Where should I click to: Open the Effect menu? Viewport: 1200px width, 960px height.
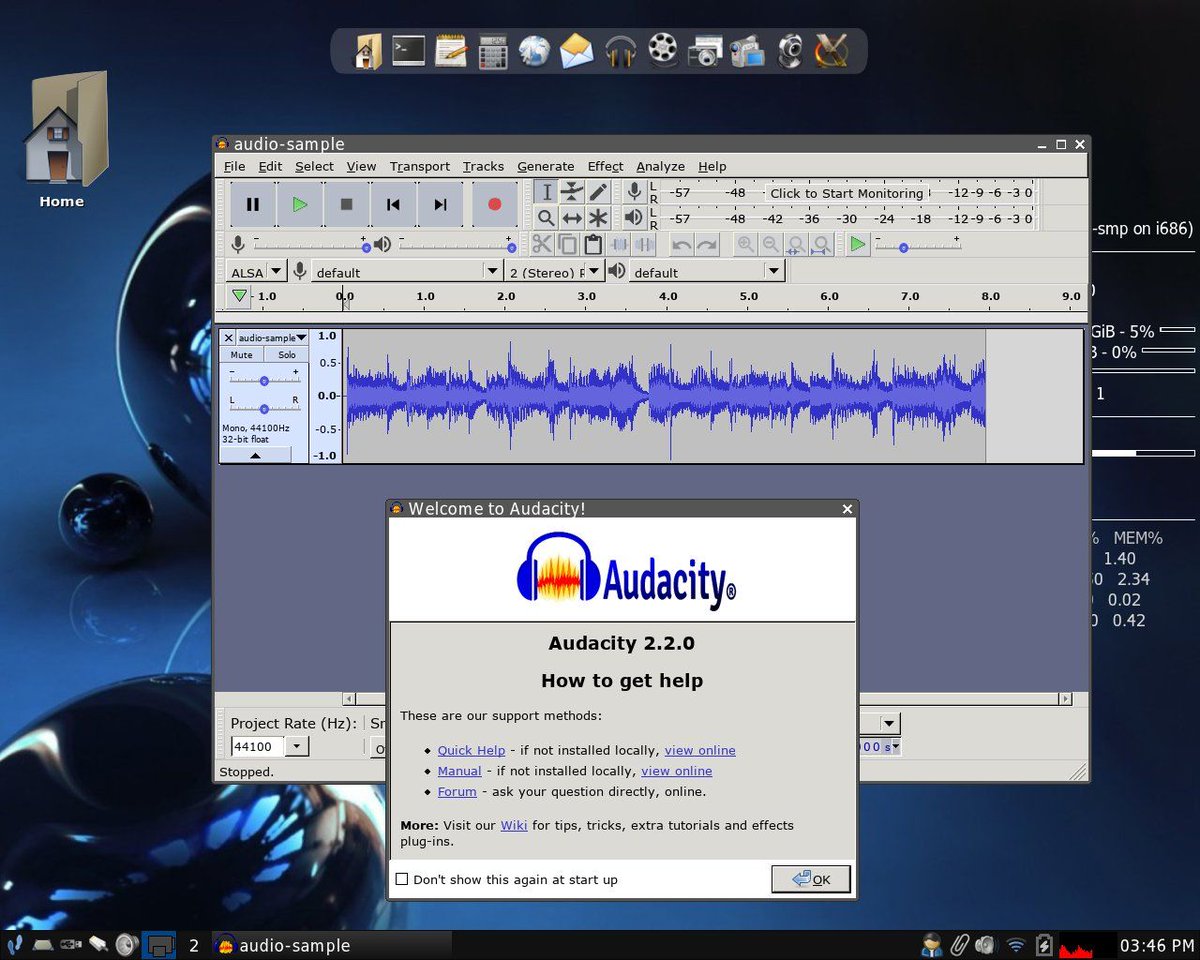click(605, 166)
